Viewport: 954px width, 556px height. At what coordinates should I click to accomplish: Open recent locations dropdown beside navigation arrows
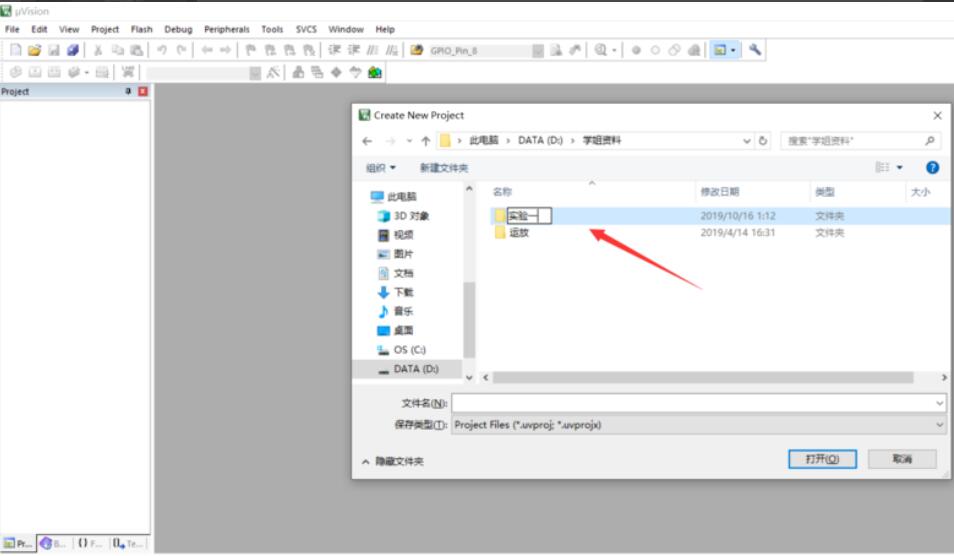409,141
